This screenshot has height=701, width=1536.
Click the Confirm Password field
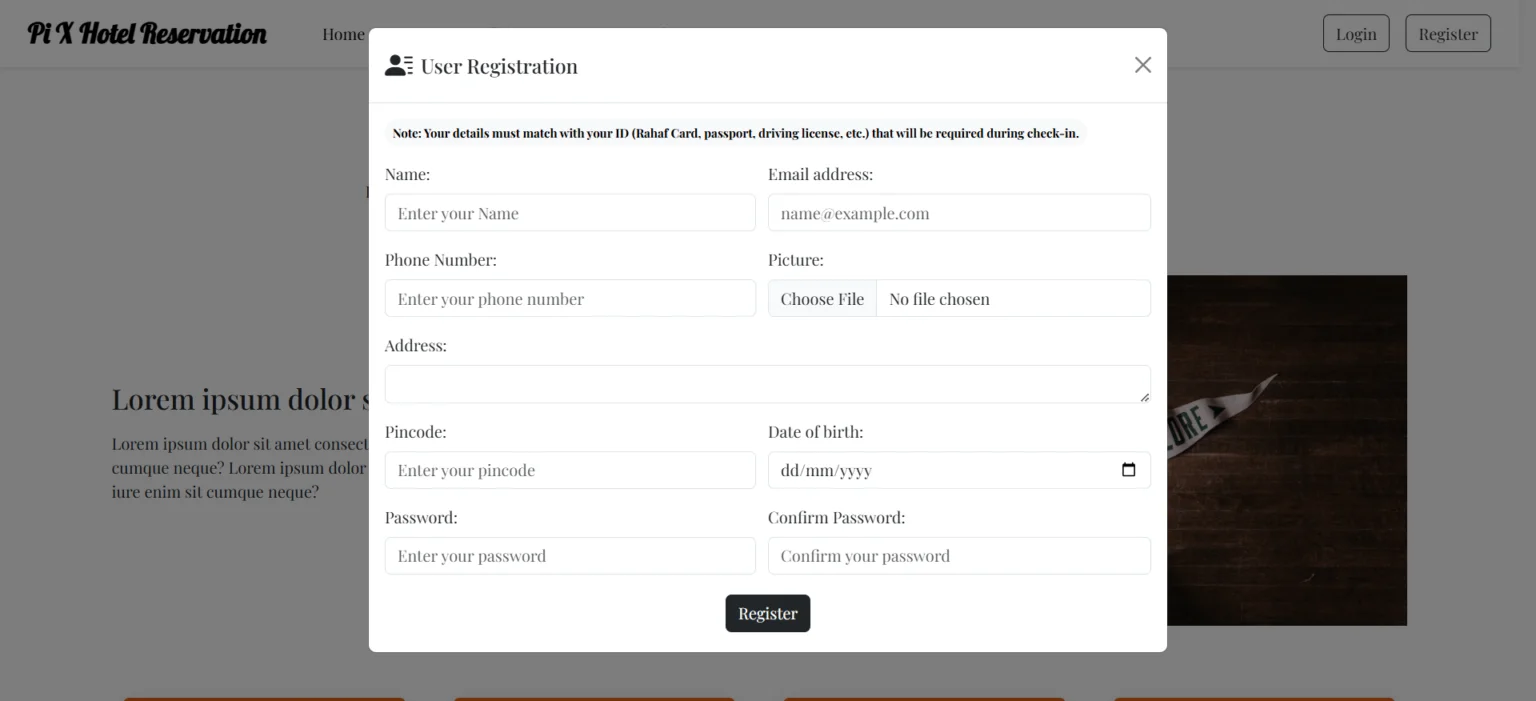959,556
